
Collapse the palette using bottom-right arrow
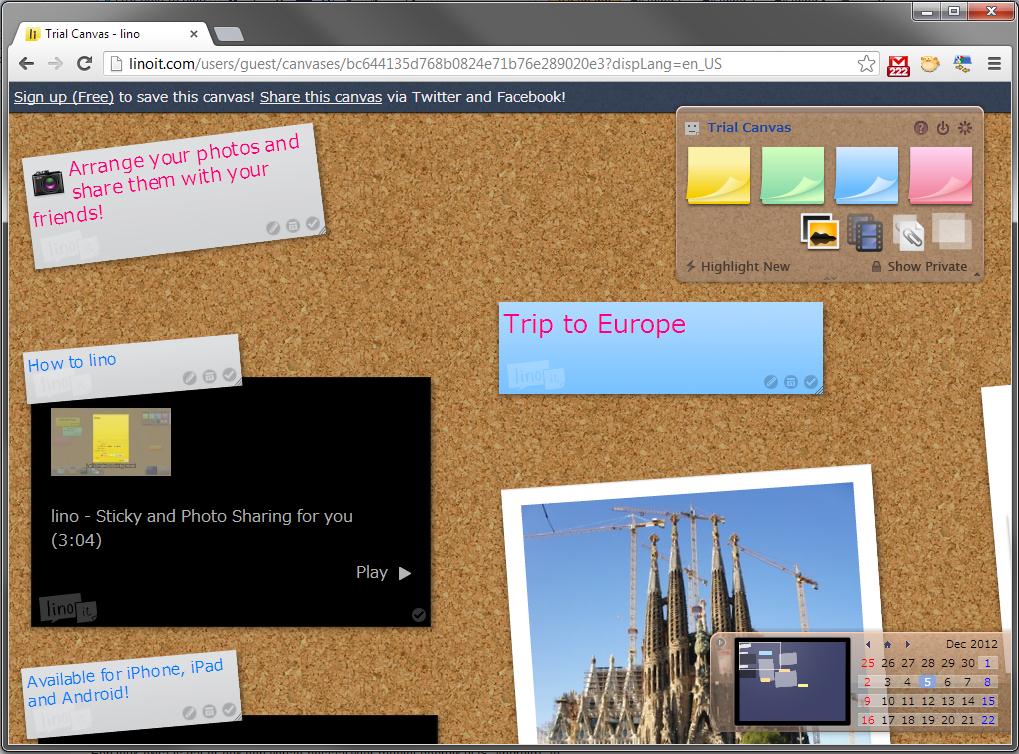tap(977, 274)
